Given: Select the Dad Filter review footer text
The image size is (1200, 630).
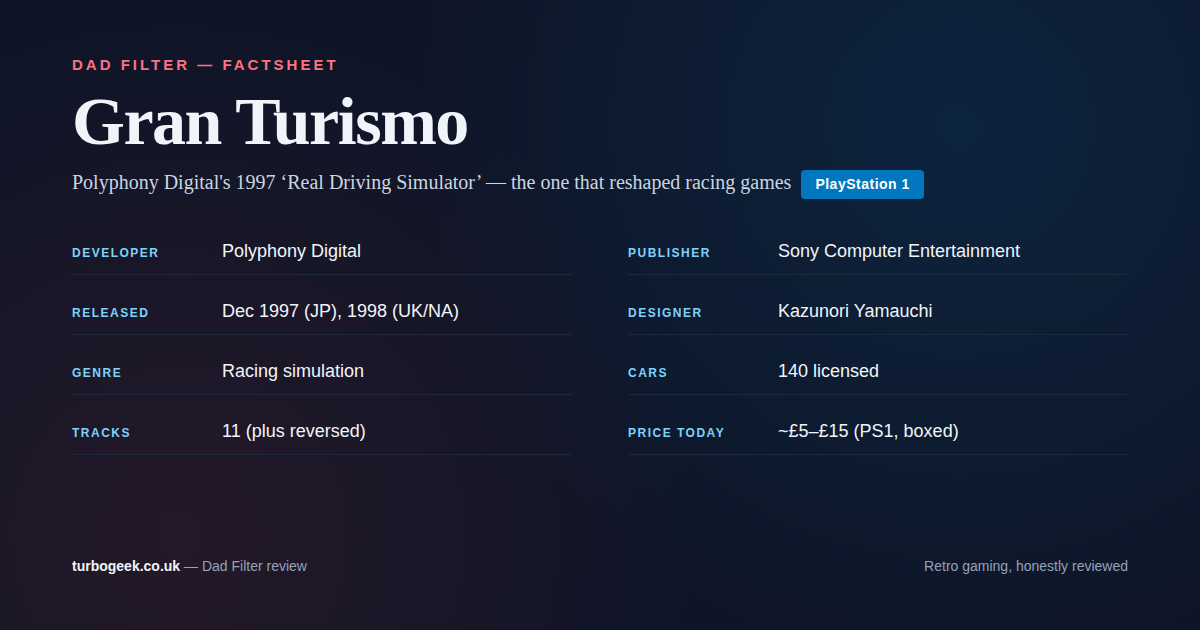Looking at the screenshot, I should point(254,566).
